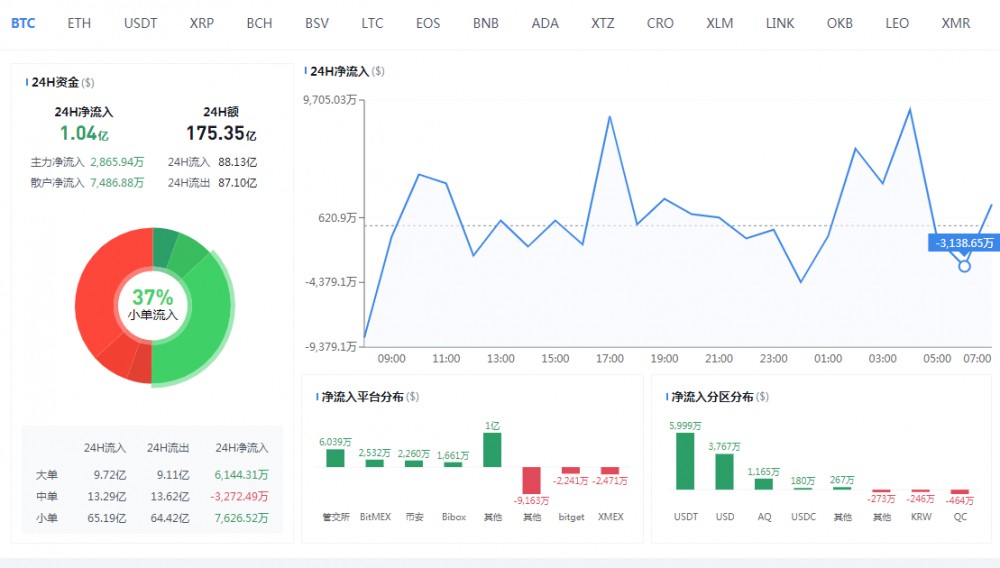
Task: Click the -4,379.1万 y-axis label
Action: pyautogui.click(x=330, y=282)
